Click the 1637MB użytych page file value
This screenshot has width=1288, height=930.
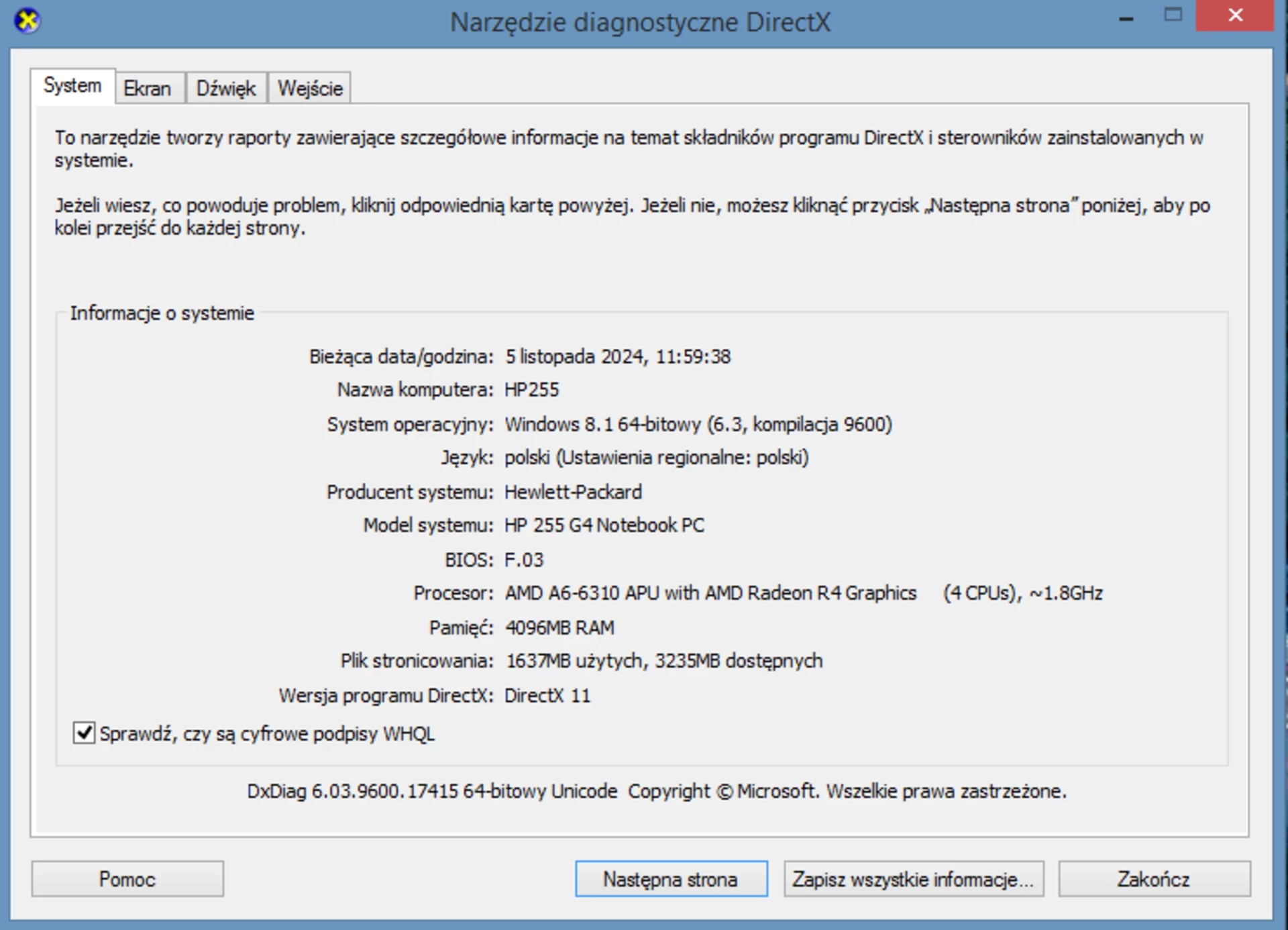664,661
